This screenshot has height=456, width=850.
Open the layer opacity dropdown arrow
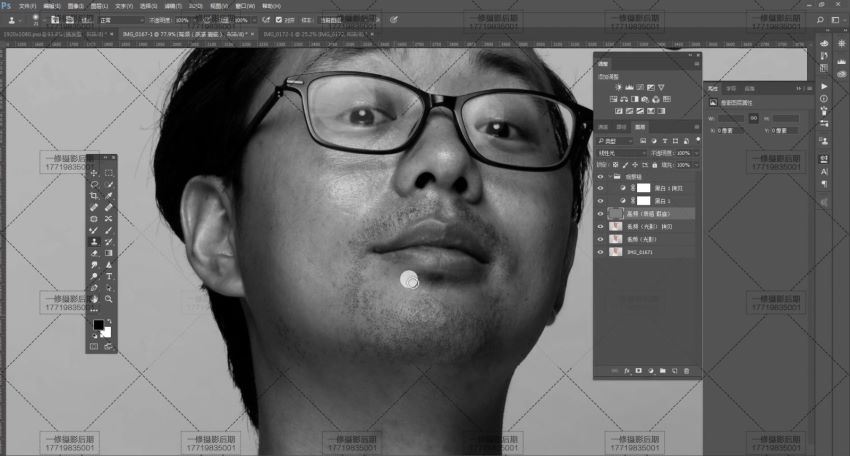click(x=696, y=153)
